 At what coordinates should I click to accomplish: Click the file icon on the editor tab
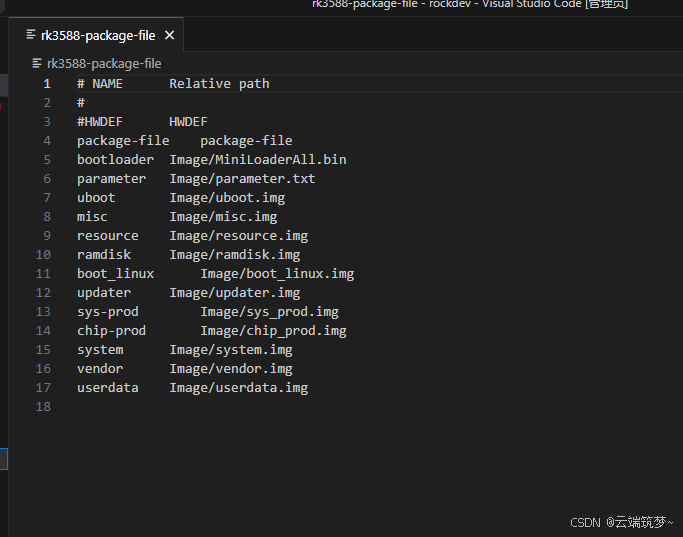pos(31,34)
